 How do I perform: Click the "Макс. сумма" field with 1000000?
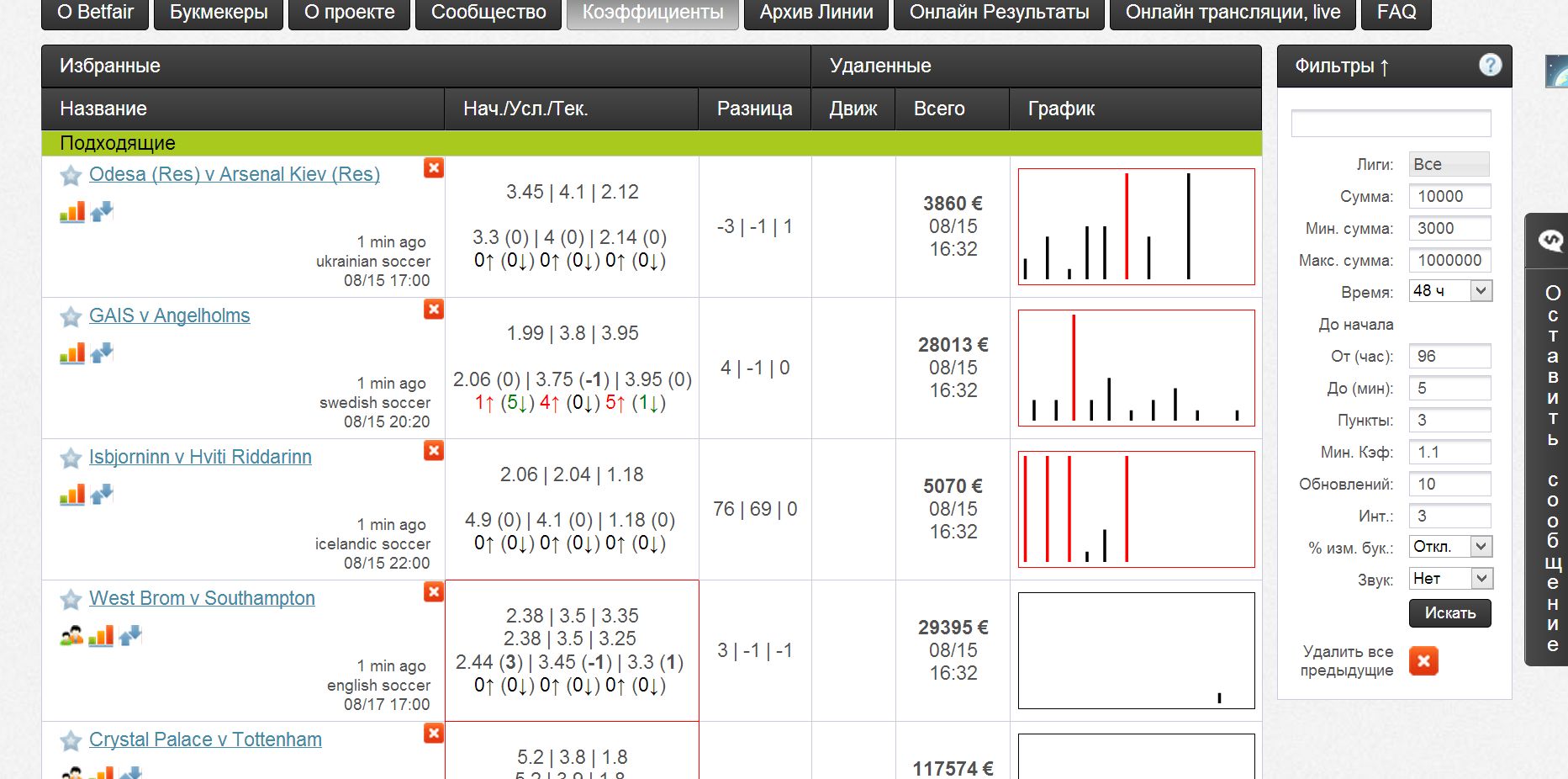pos(1449,260)
